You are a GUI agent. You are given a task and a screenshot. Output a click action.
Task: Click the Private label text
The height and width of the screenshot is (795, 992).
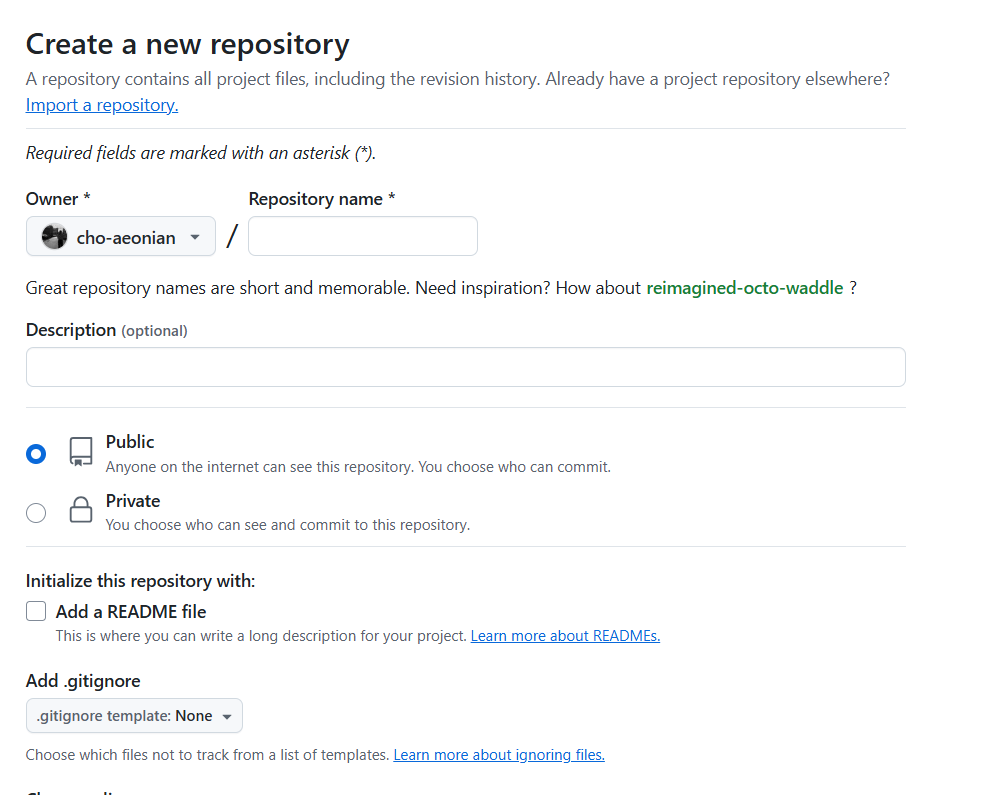[133, 501]
